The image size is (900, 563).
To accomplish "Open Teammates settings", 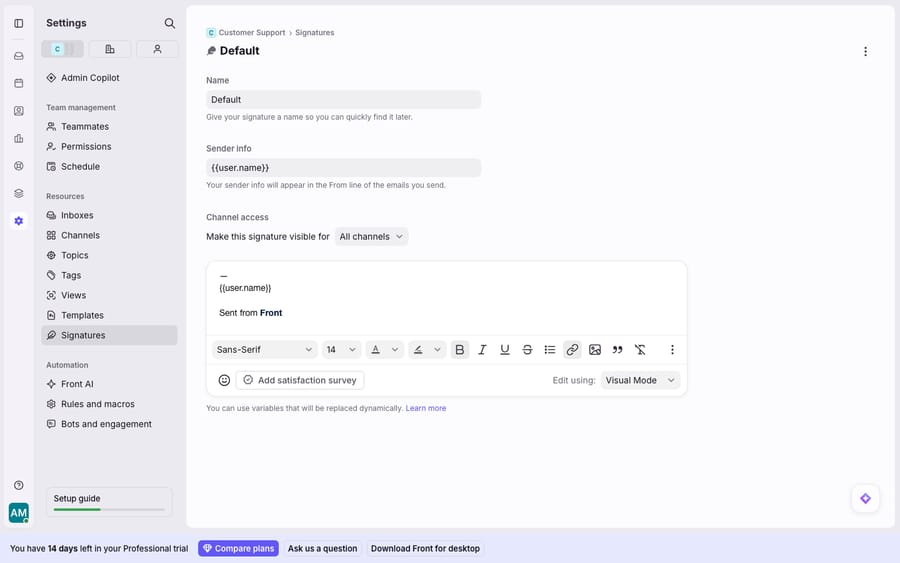I will 109,126.
